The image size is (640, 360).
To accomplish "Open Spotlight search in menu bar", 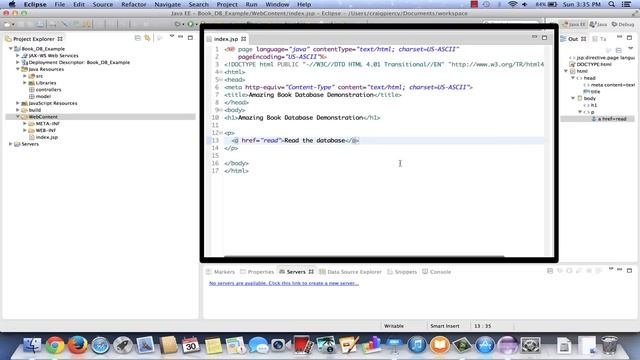I will pos(611,4).
